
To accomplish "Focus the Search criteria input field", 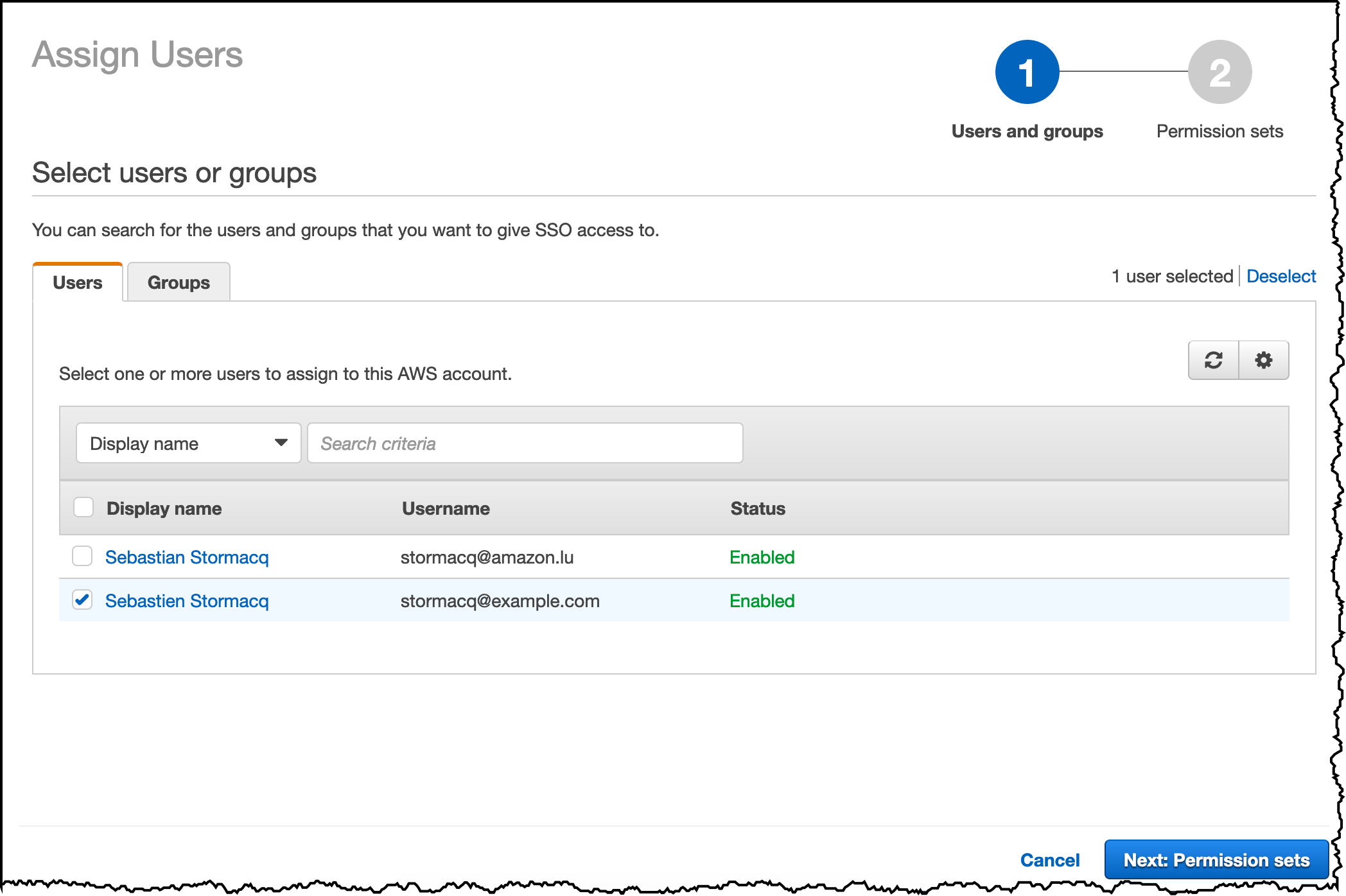I will pyautogui.click(x=525, y=444).
